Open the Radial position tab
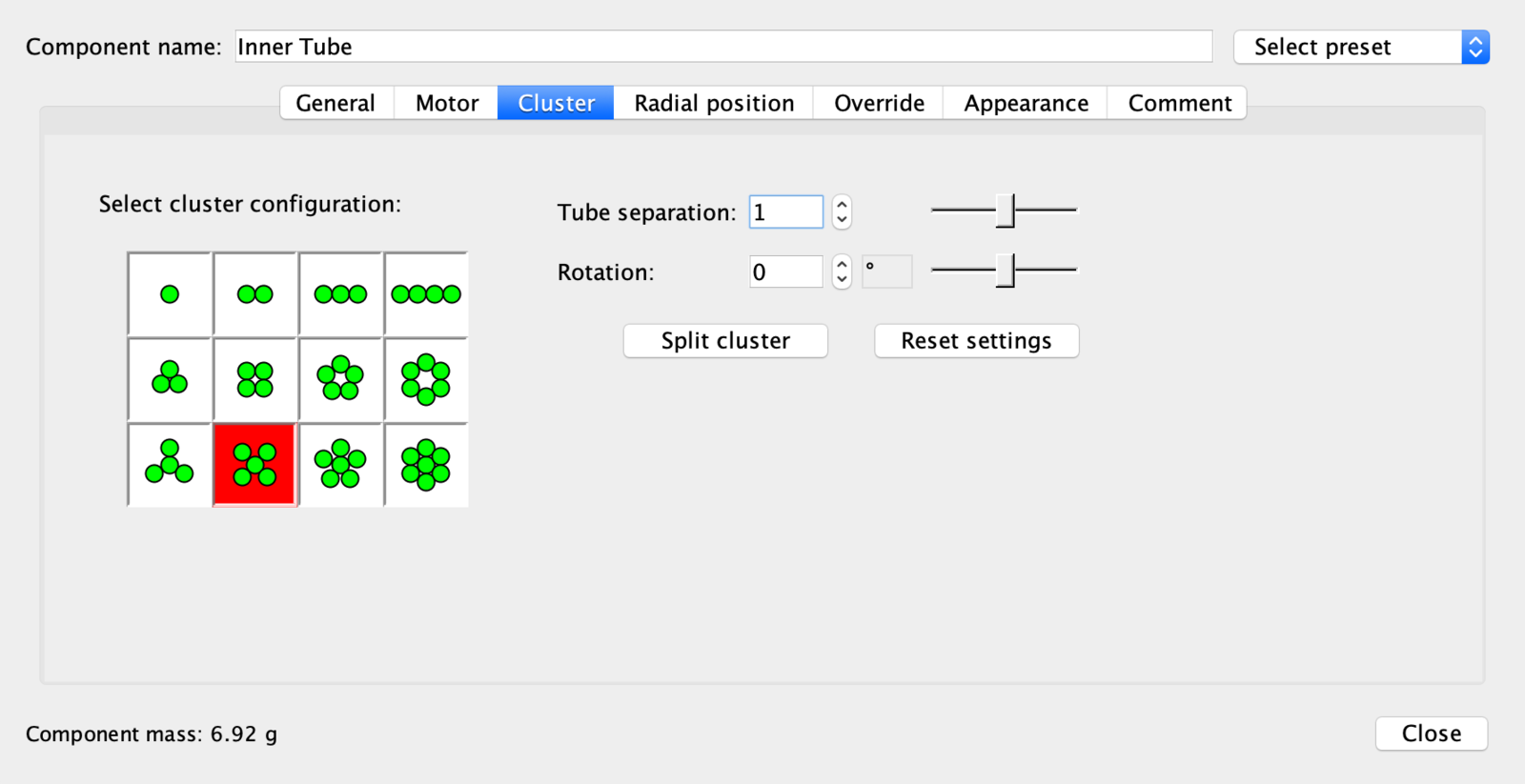 pos(714,103)
